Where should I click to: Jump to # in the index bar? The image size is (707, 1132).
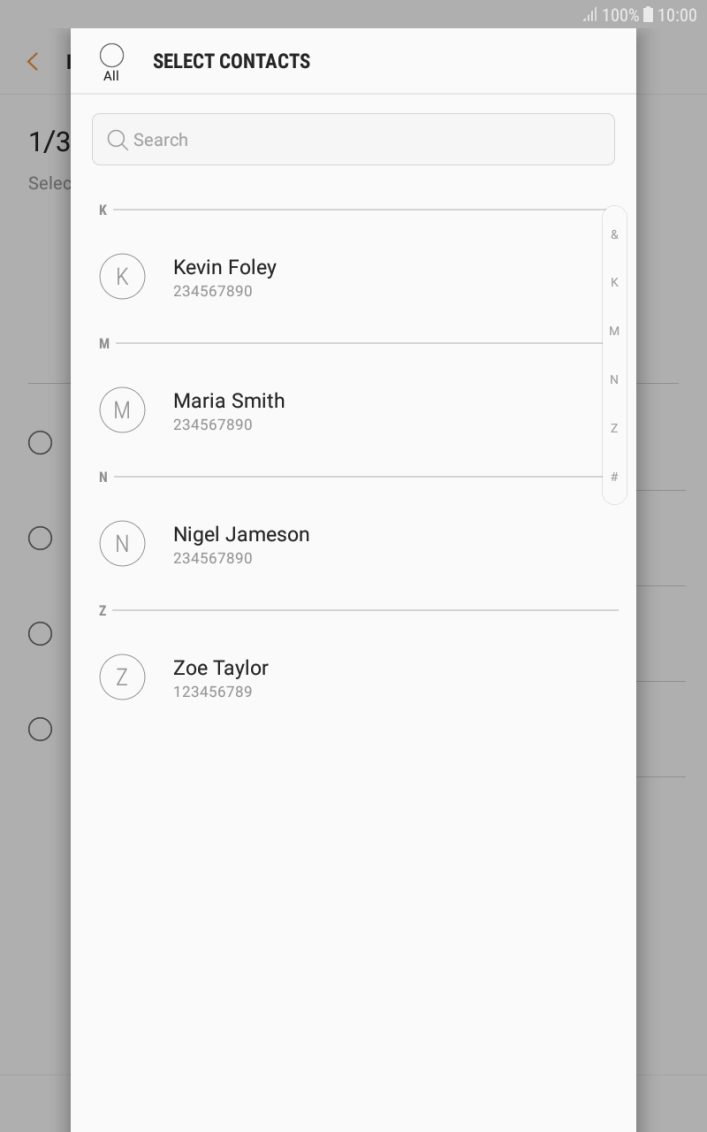click(614, 476)
